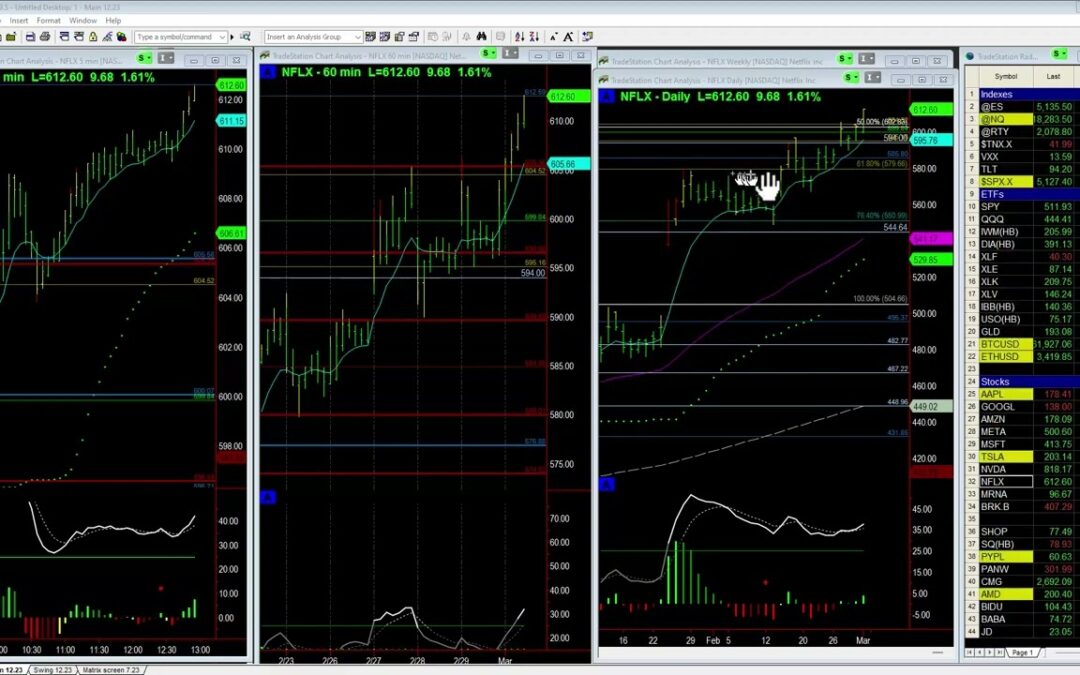Open the Help menu
The height and width of the screenshot is (675, 1080).
coord(113,21)
